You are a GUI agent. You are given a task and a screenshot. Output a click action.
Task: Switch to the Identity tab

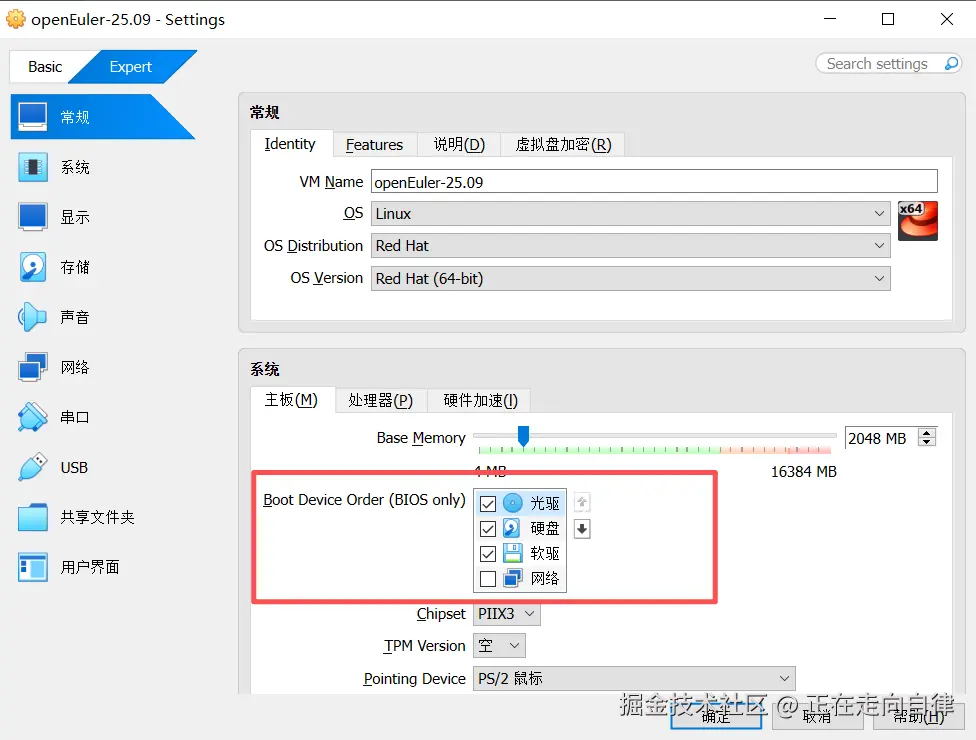pos(290,144)
